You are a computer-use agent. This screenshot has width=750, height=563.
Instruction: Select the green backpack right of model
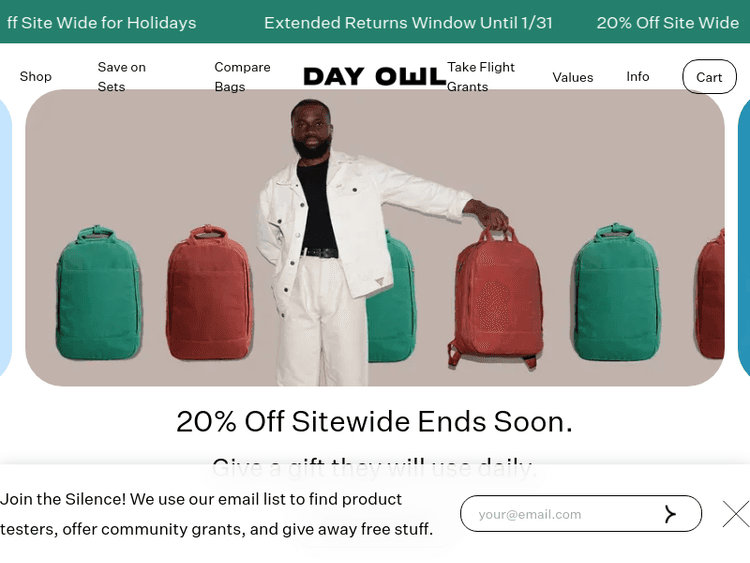tap(617, 292)
